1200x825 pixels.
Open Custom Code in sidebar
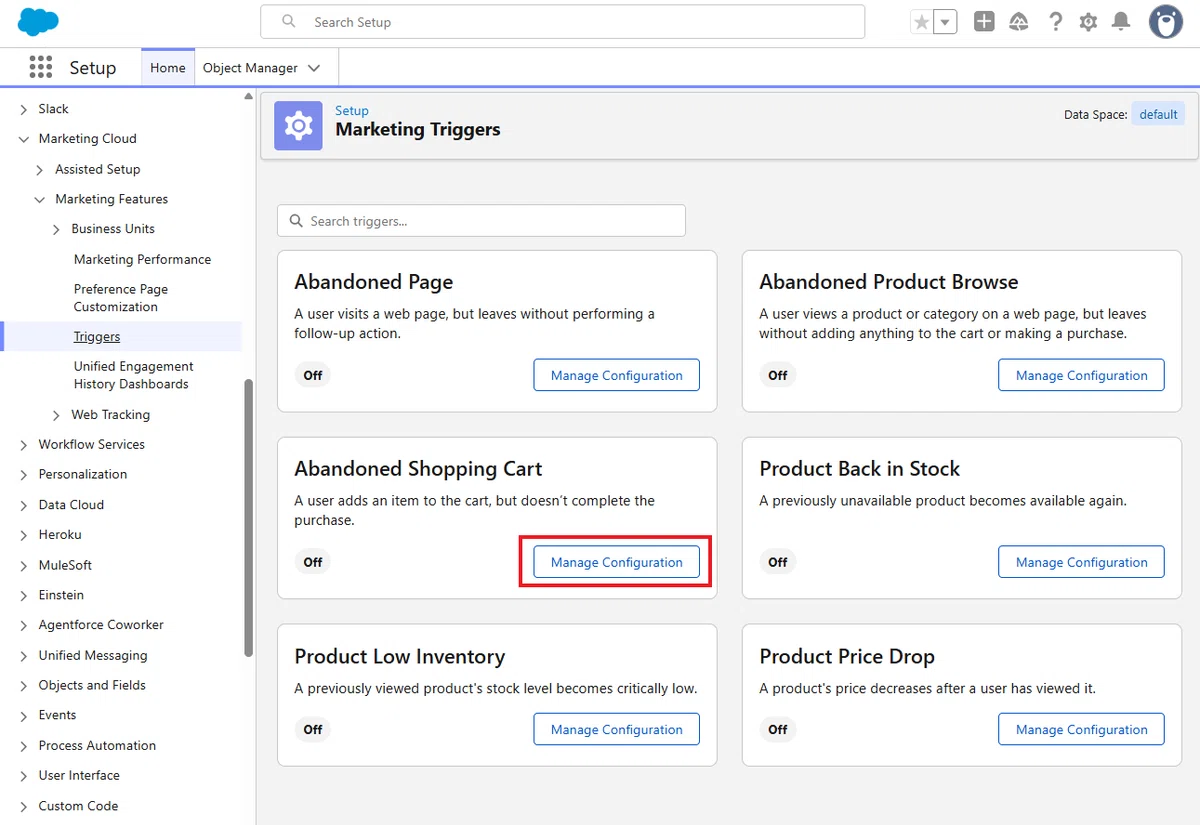78,806
